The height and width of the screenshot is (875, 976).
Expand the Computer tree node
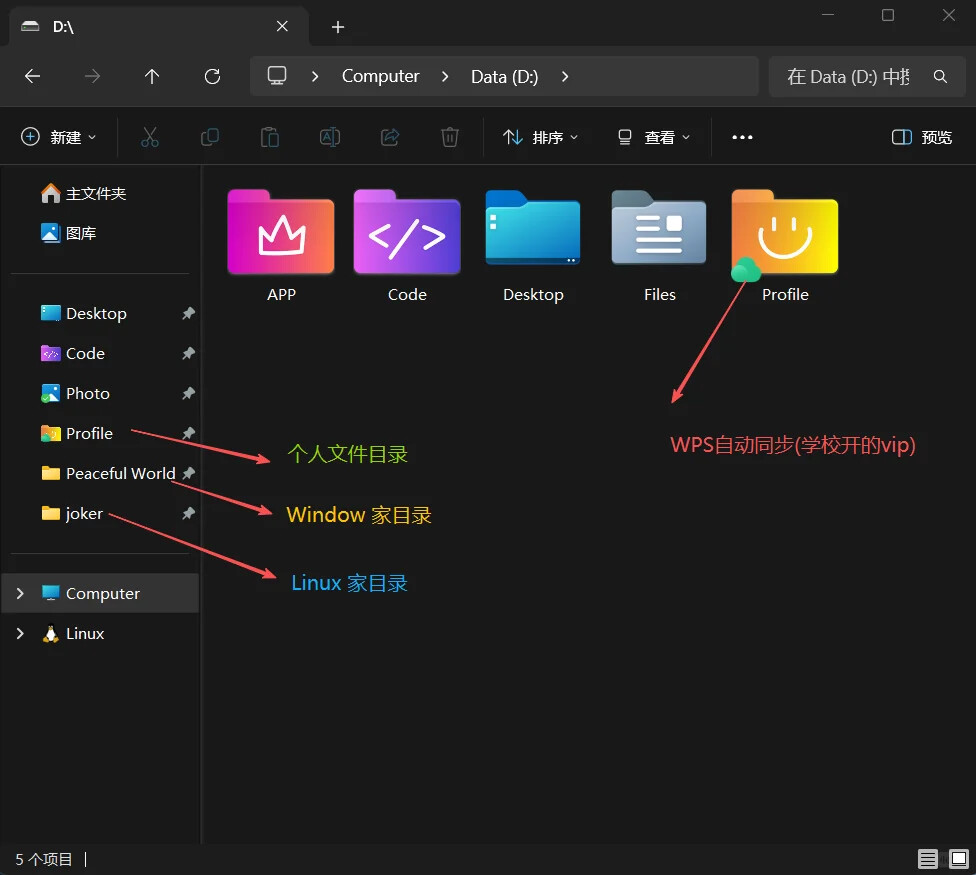tap(20, 593)
